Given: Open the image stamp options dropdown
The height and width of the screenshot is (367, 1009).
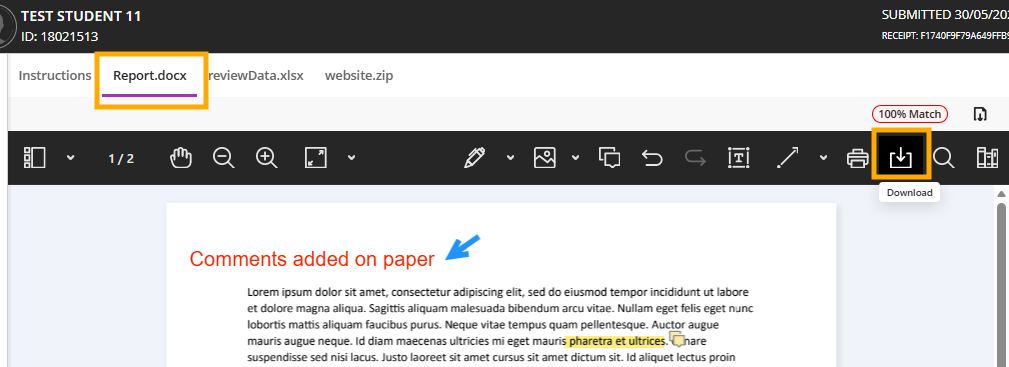Looking at the screenshot, I should (576, 158).
